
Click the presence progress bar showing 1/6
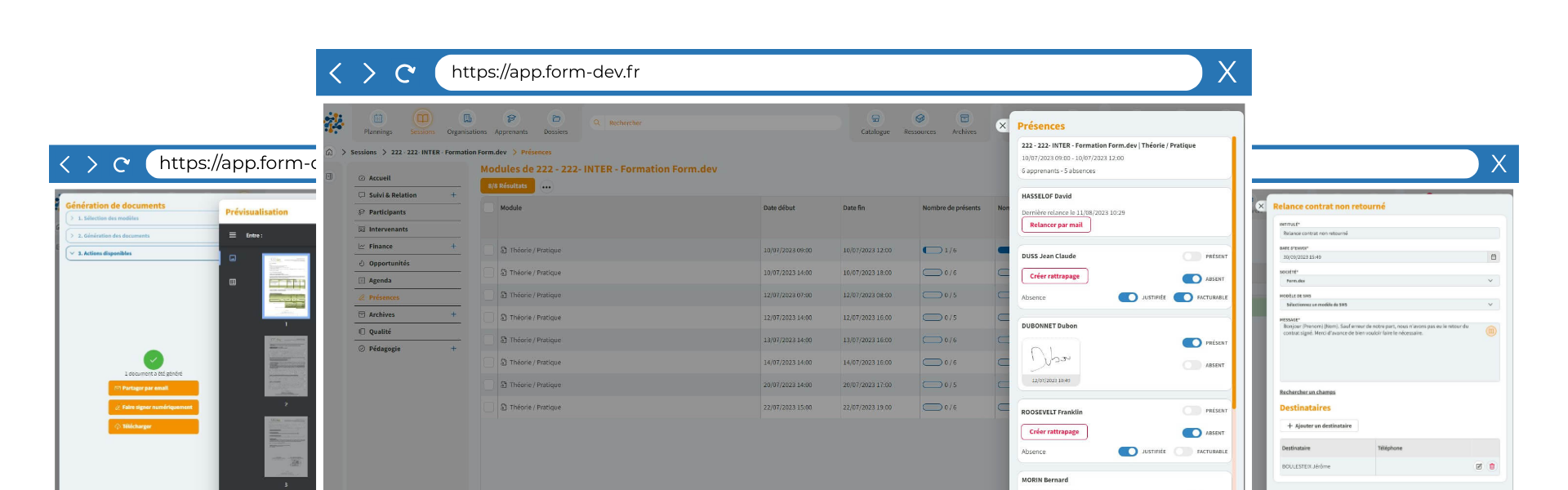932,251
